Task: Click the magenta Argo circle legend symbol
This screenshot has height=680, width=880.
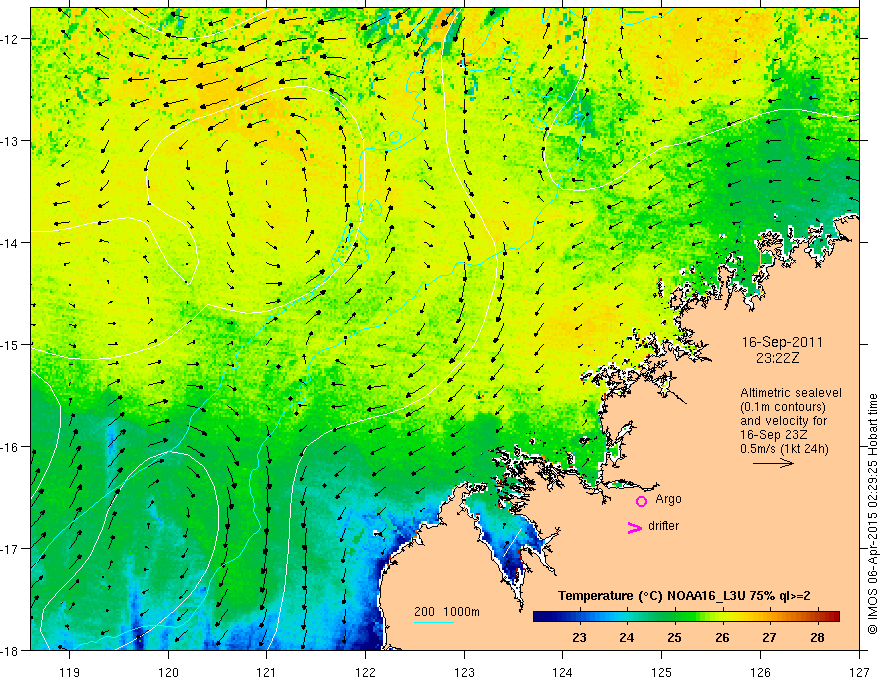Action: click(641, 501)
